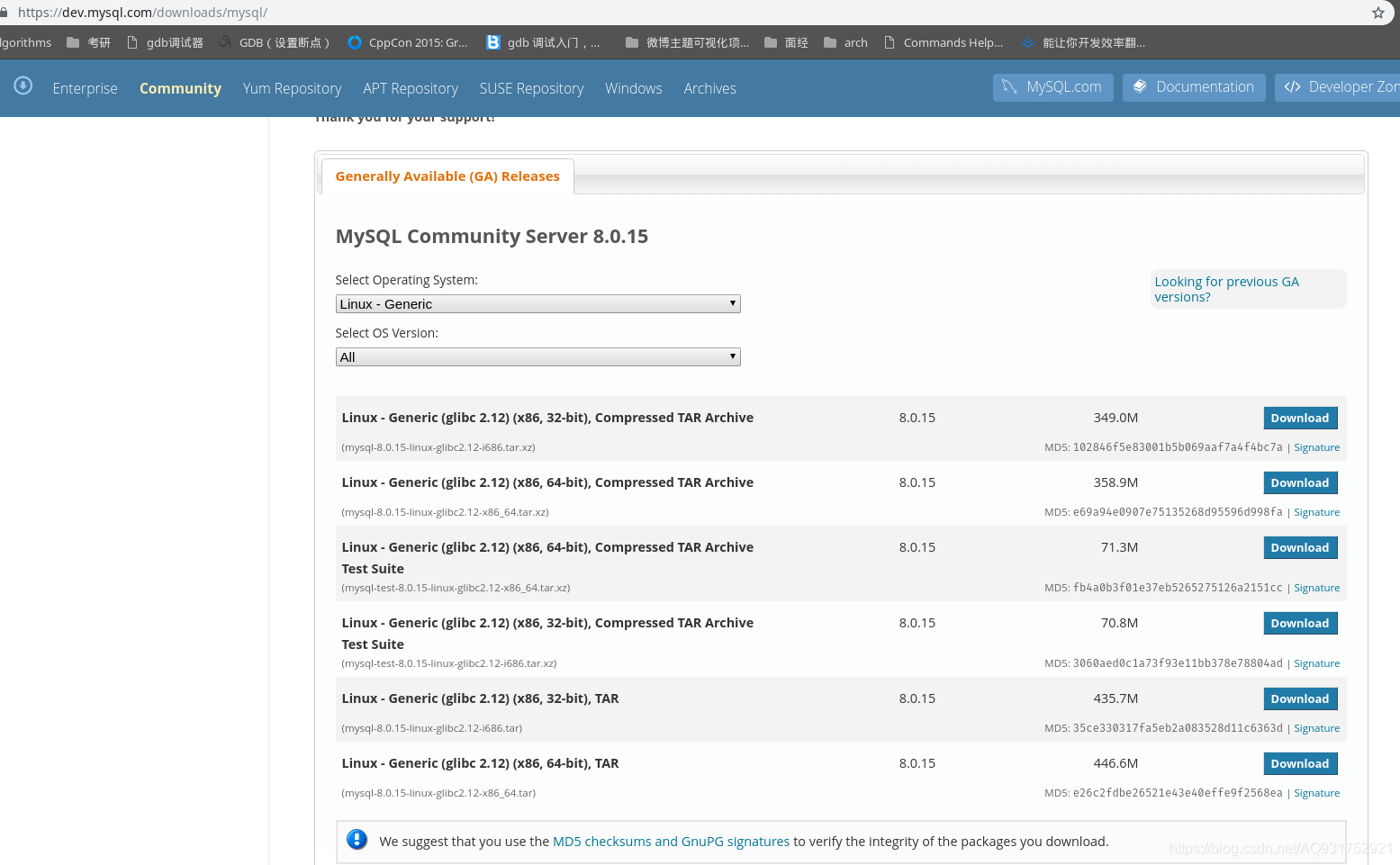
Task: Open Signature link for mysql-8.0.15 i686.tar.xz
Action: click(1316, 447)
